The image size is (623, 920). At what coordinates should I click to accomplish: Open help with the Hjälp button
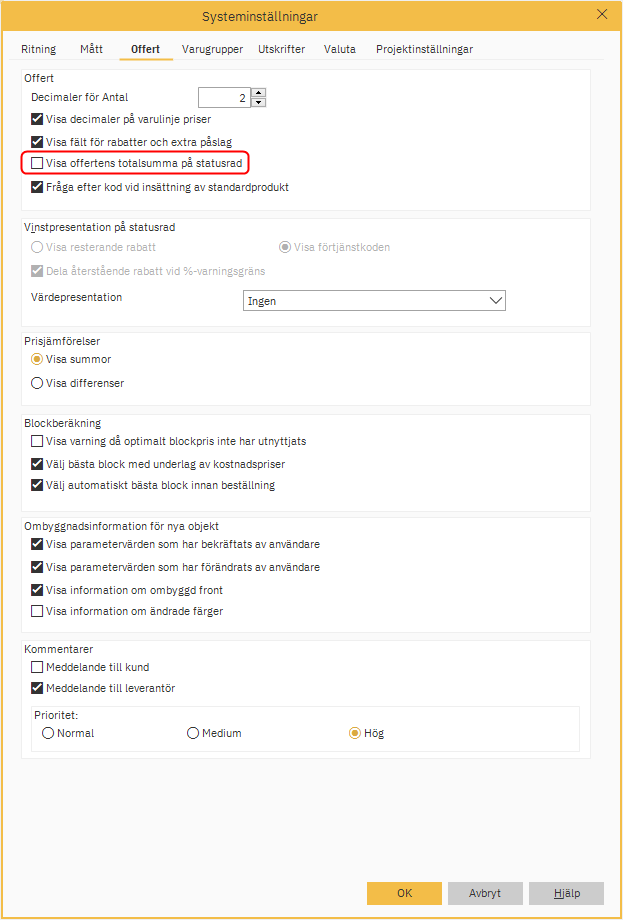pos(567,893)
